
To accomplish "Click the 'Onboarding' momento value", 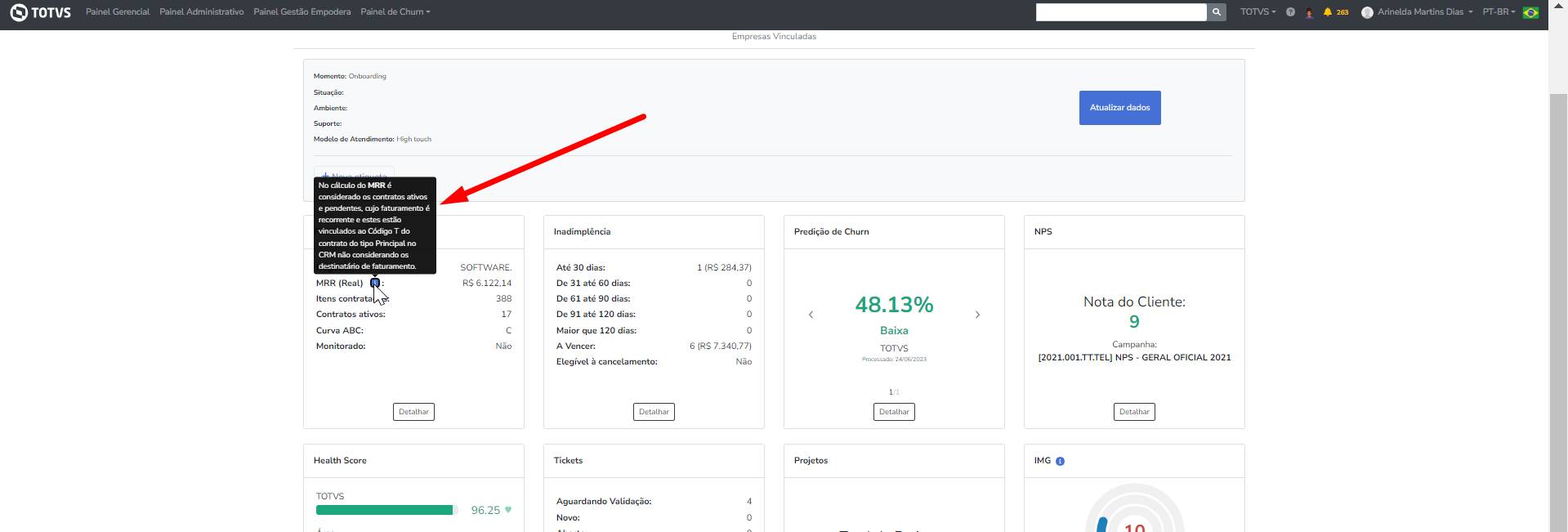I will (x=368, y=77).
